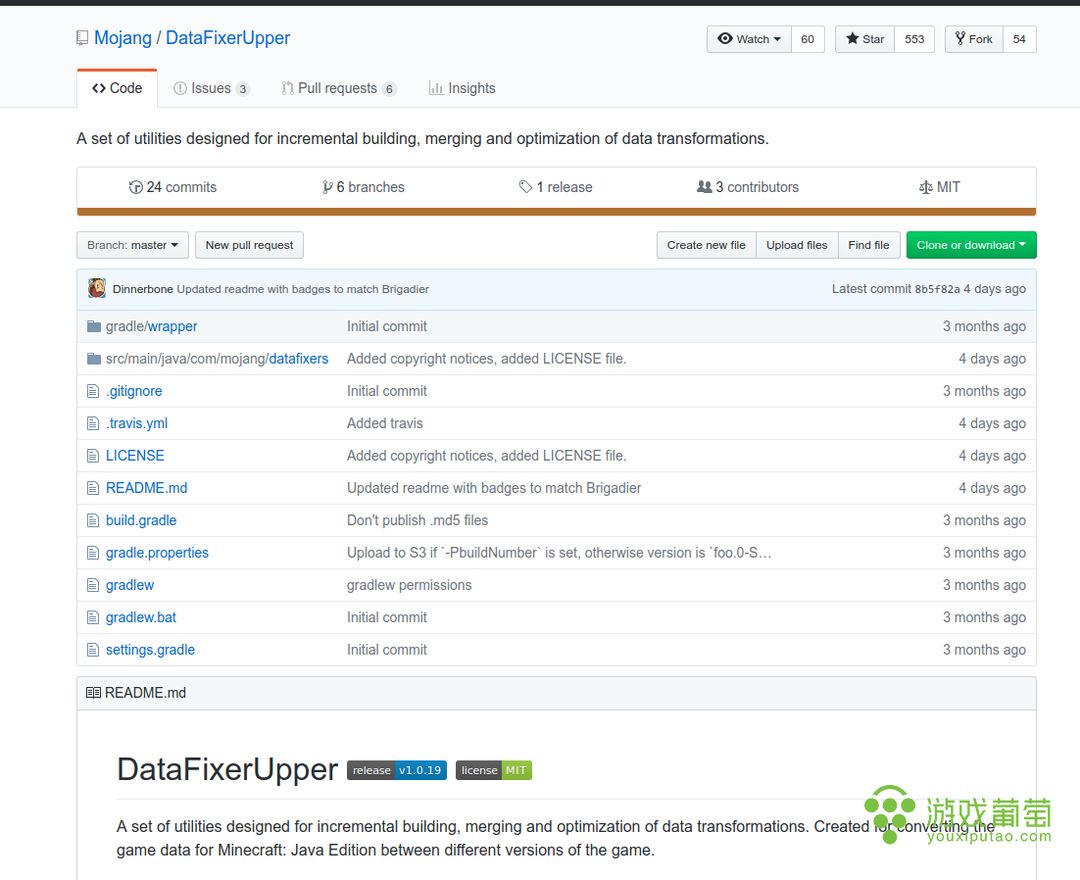This screenshot has height=880, width=1080.
Task: Open the Branch: master dropdown
Action: click(x=132, y=245)
